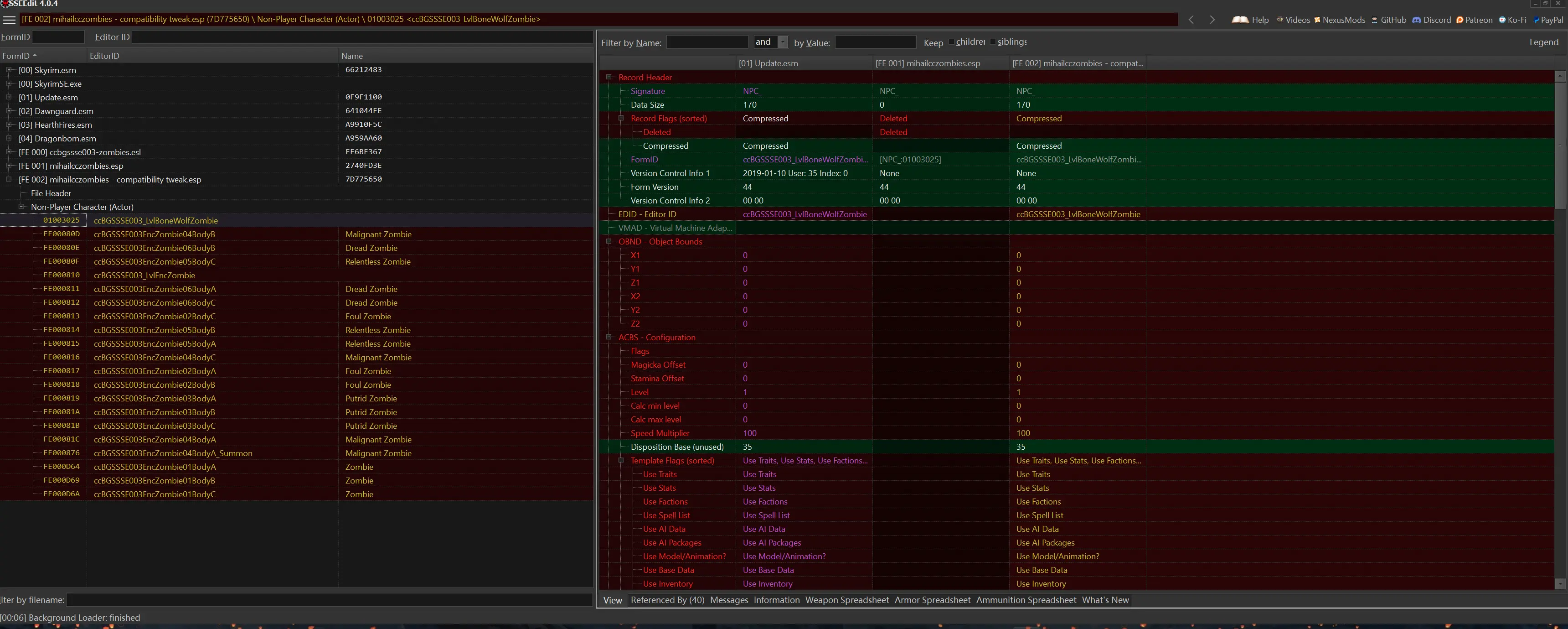Select the [01] Update.esm column header
Image resolution: width=1568 pixels, height=629 pixels.
(x=804, y=63)
